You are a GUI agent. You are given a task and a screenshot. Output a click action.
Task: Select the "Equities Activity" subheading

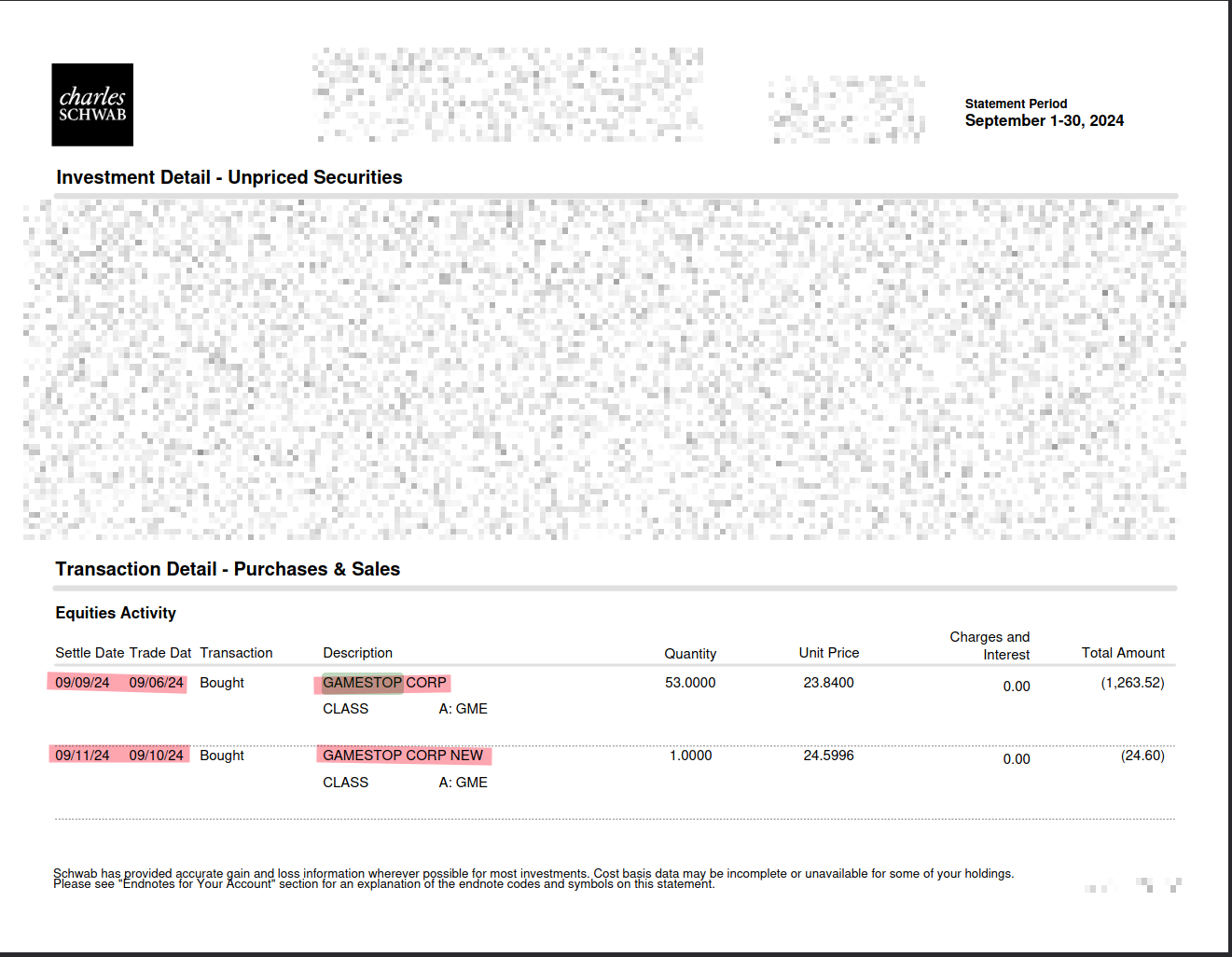click(116, 613)
